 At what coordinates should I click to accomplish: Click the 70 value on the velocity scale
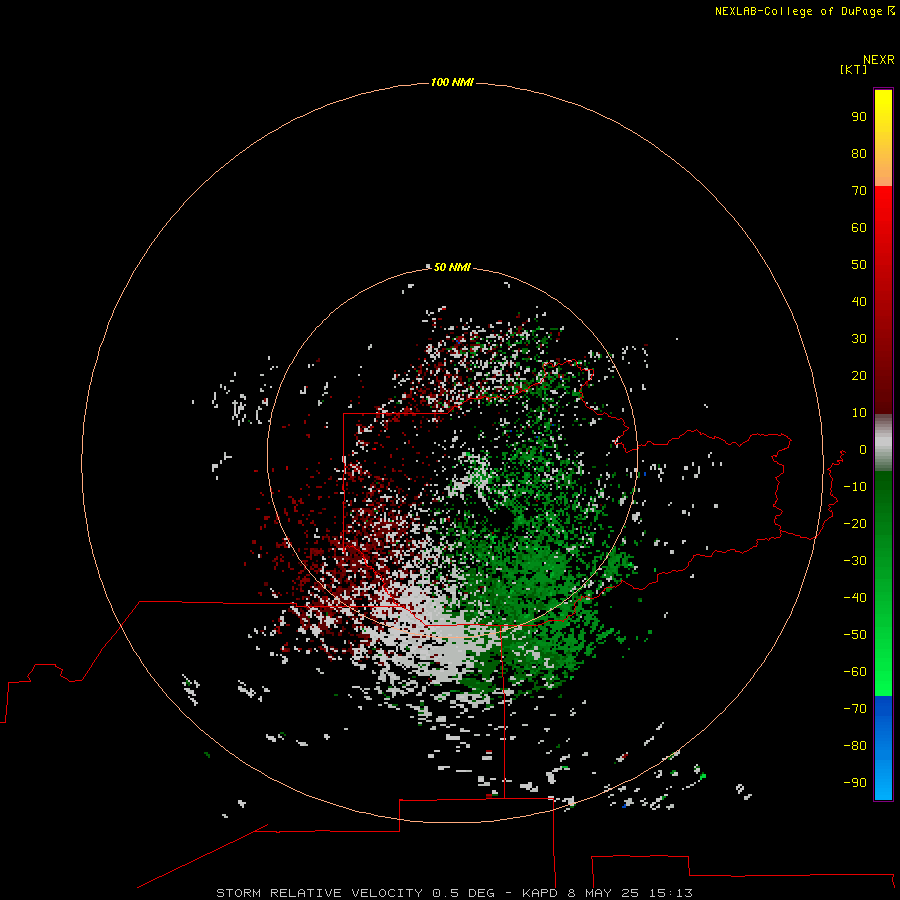click(859, 191)
